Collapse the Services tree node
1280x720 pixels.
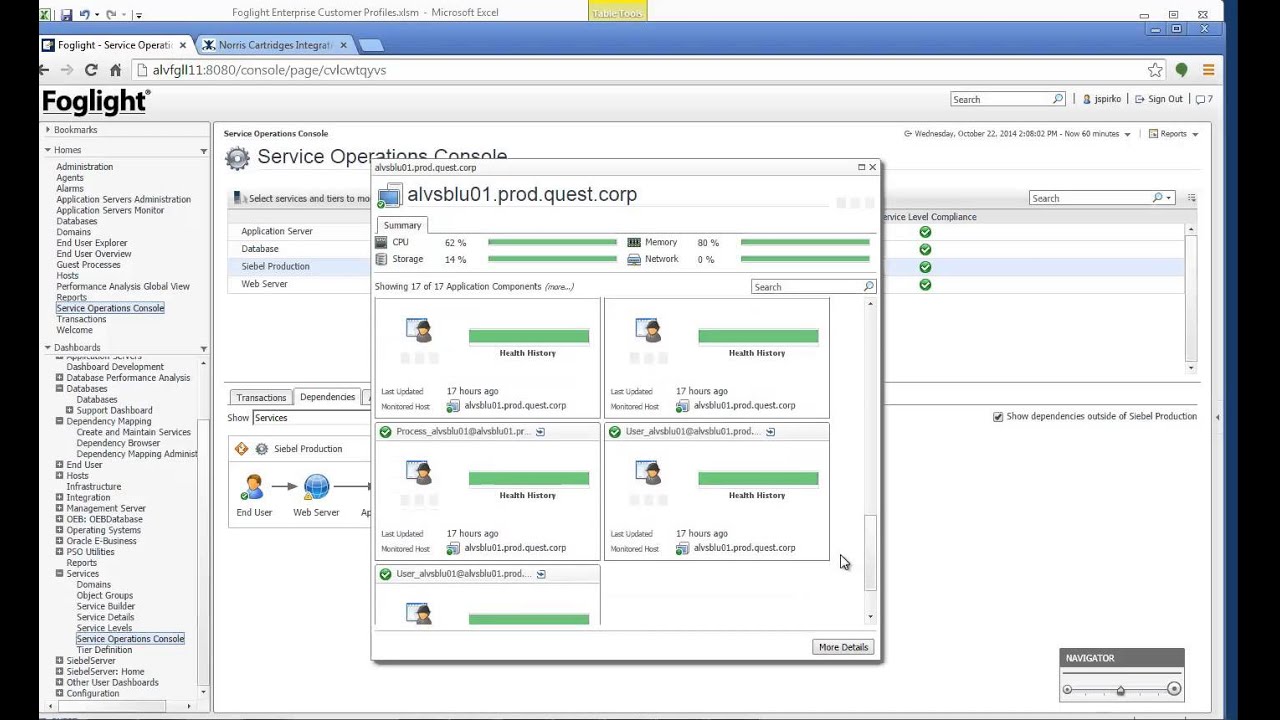pos(59,574)
